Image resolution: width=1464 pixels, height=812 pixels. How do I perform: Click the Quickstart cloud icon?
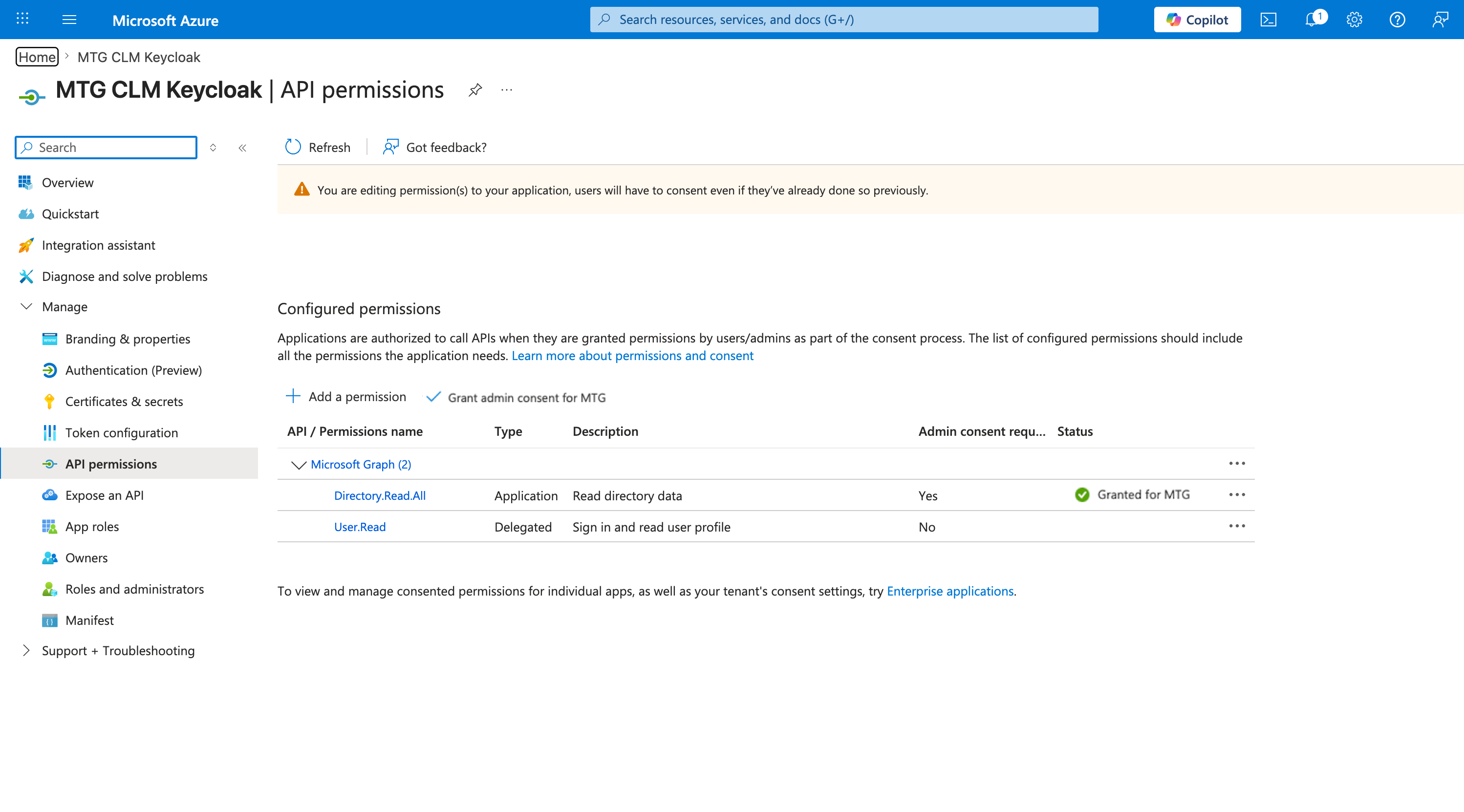click(x=25, y=214)
